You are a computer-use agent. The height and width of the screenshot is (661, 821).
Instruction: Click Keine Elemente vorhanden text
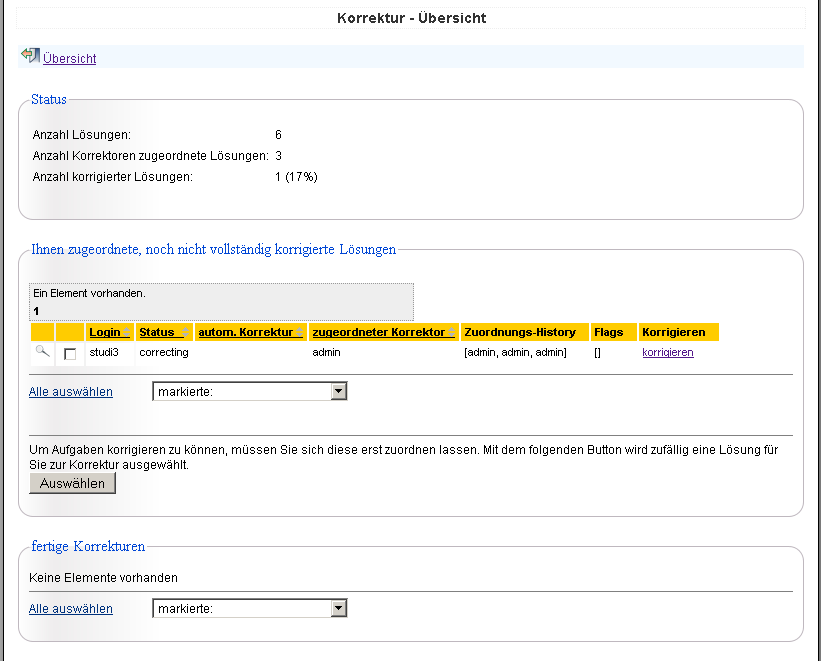pos(103,578)
